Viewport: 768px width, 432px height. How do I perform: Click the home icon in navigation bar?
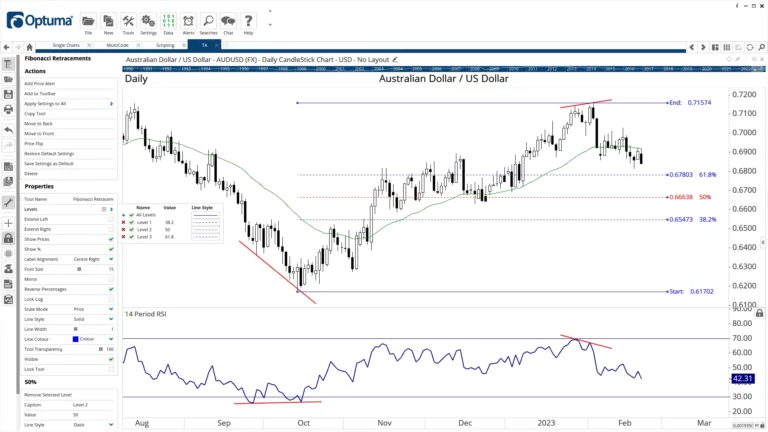coord(29,47)
